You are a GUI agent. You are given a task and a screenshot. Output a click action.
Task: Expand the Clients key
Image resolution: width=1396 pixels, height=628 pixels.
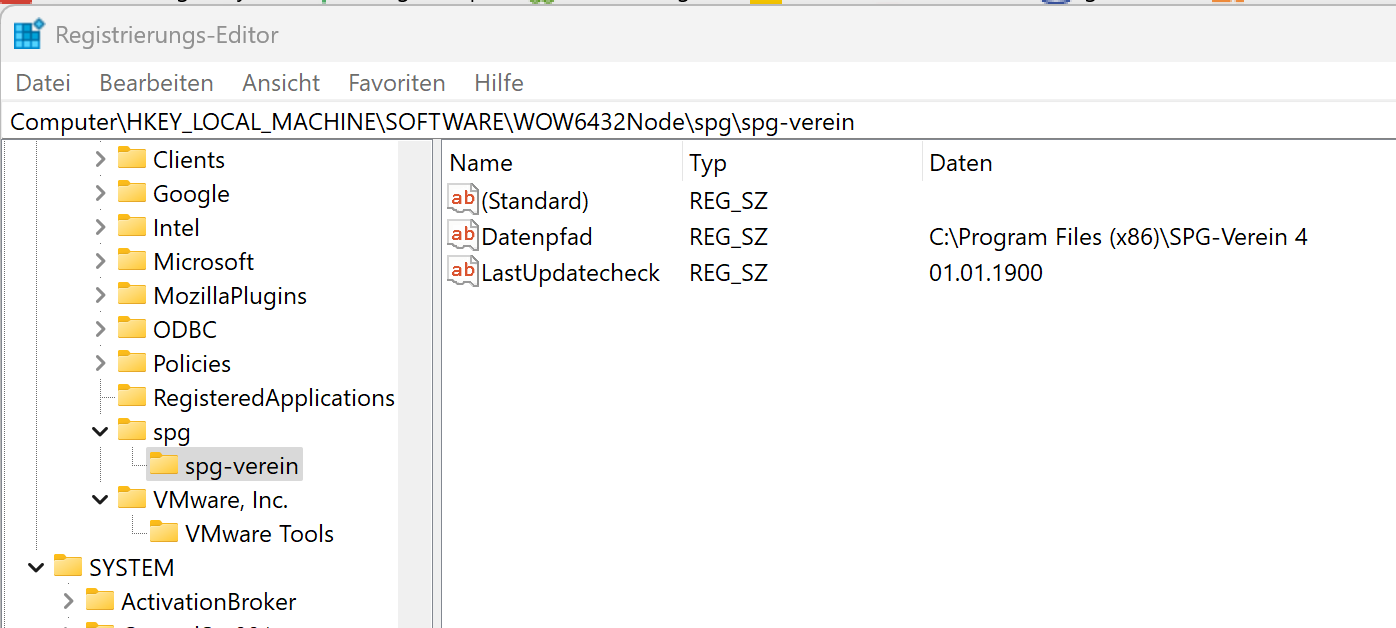[x=100, y=160]
